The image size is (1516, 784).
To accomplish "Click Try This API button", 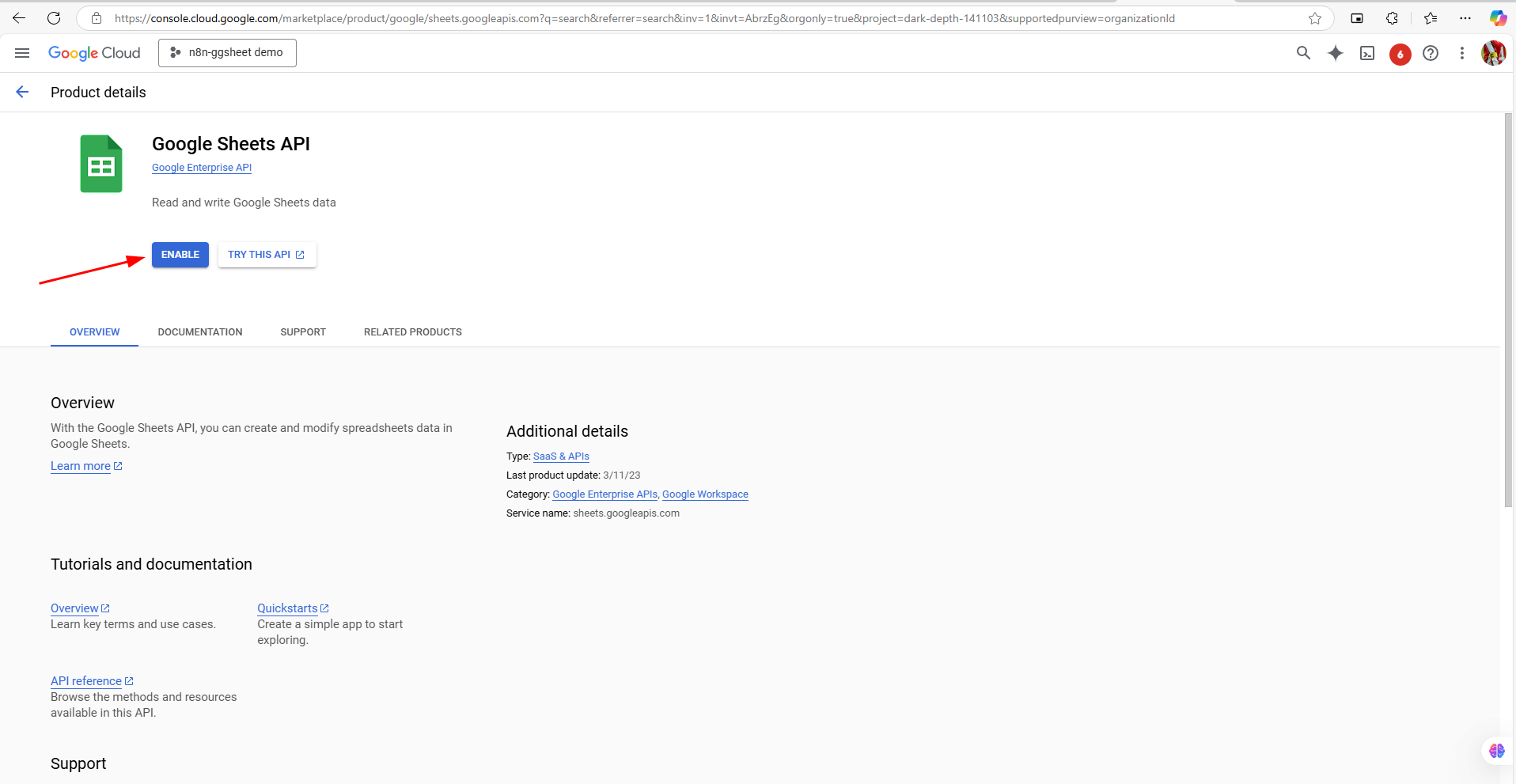I will click(x=267, y=255).
